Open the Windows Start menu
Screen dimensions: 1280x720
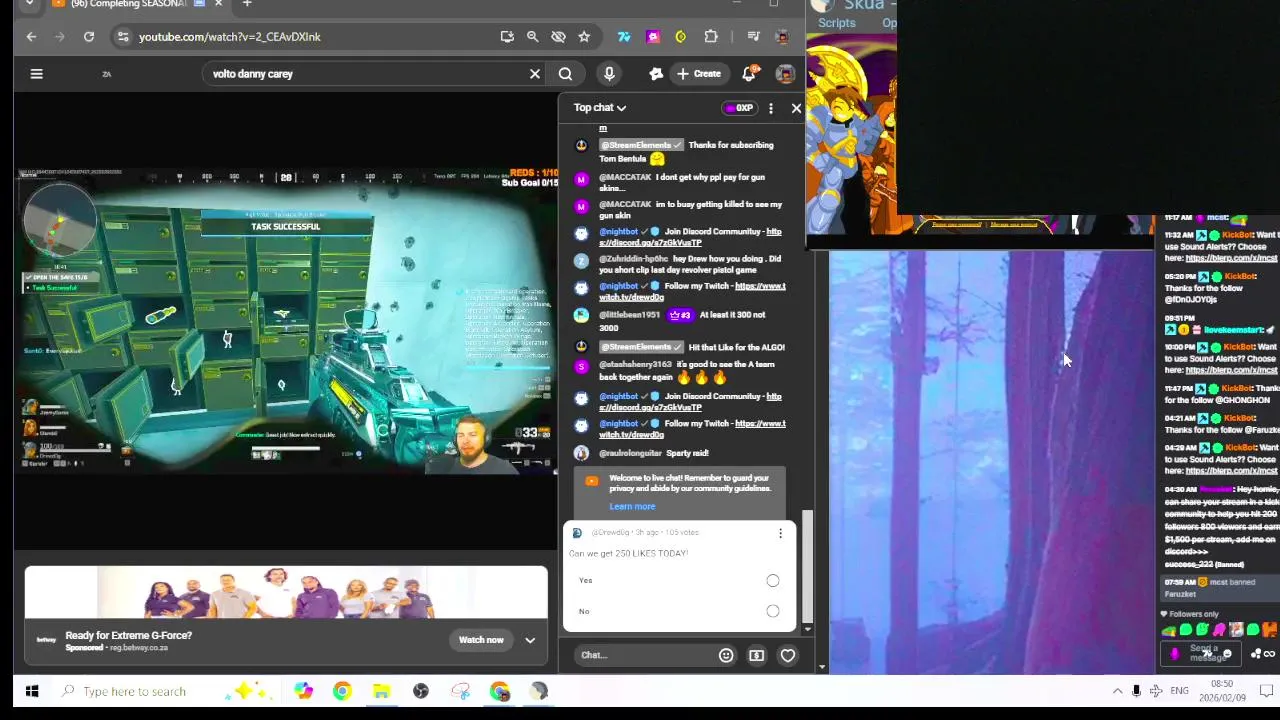(32, 691)
